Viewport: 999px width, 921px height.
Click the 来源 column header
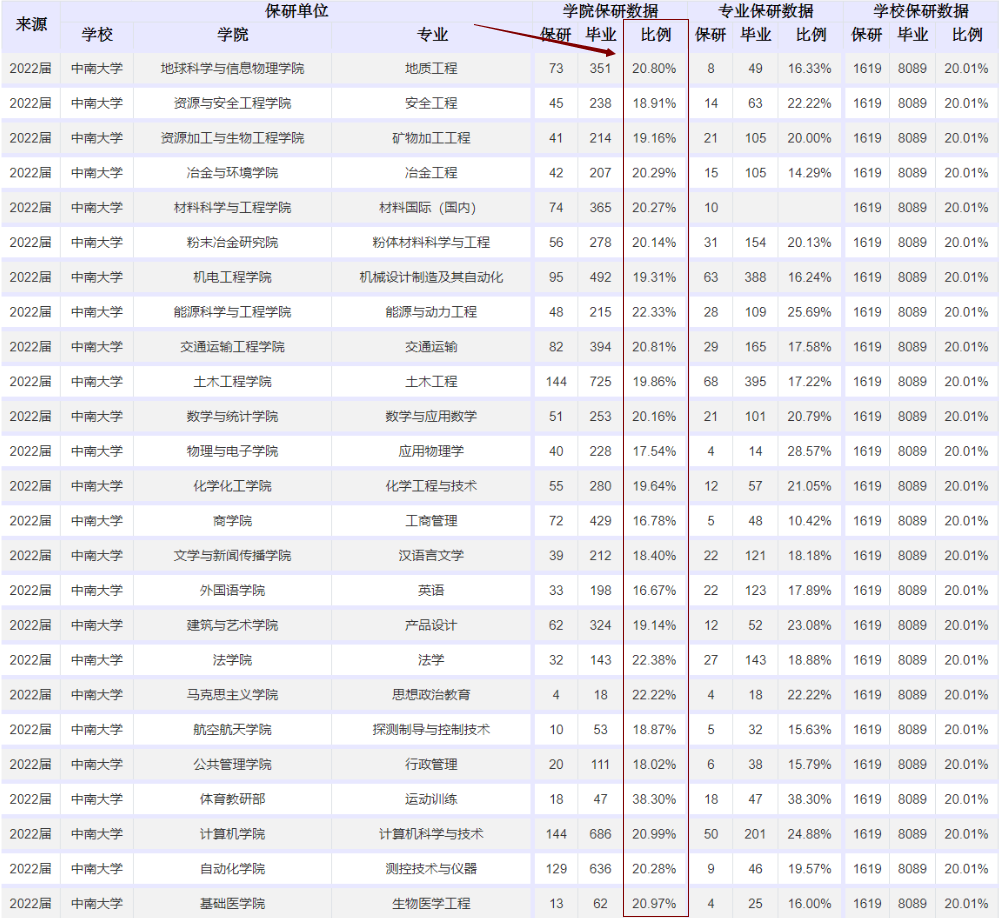point(31,24)
